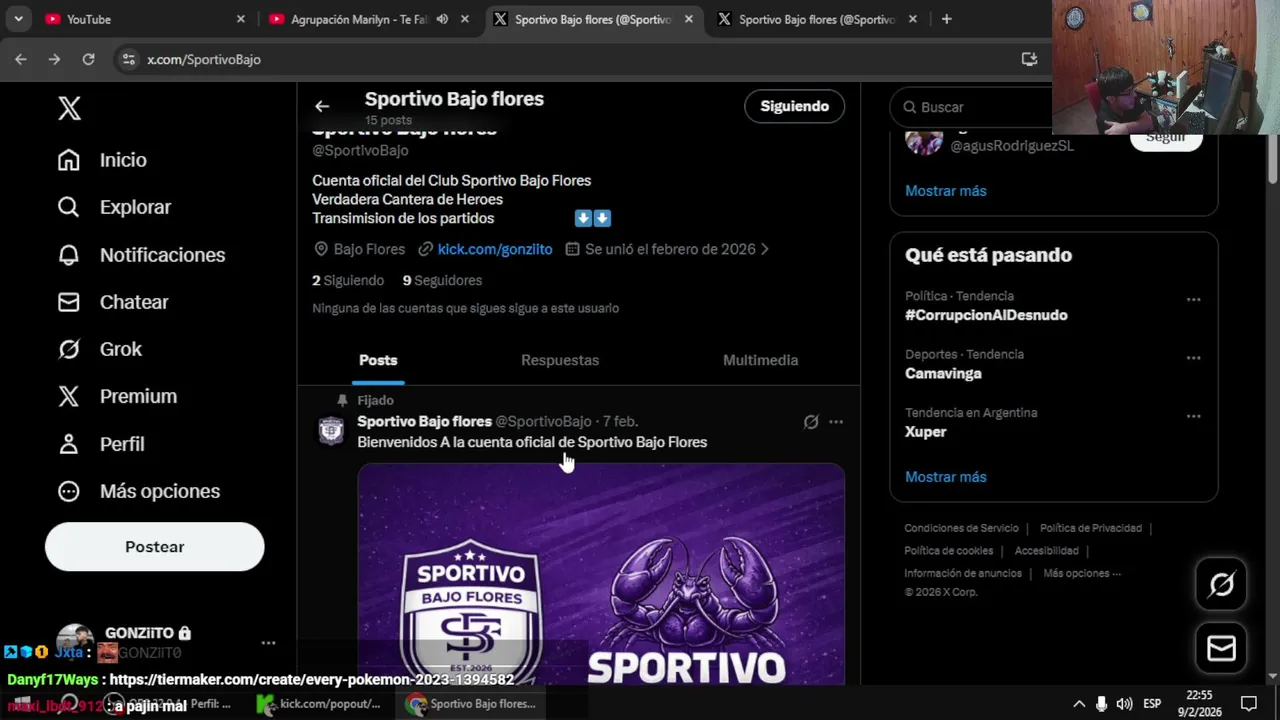View site information icon

[128, 59]
